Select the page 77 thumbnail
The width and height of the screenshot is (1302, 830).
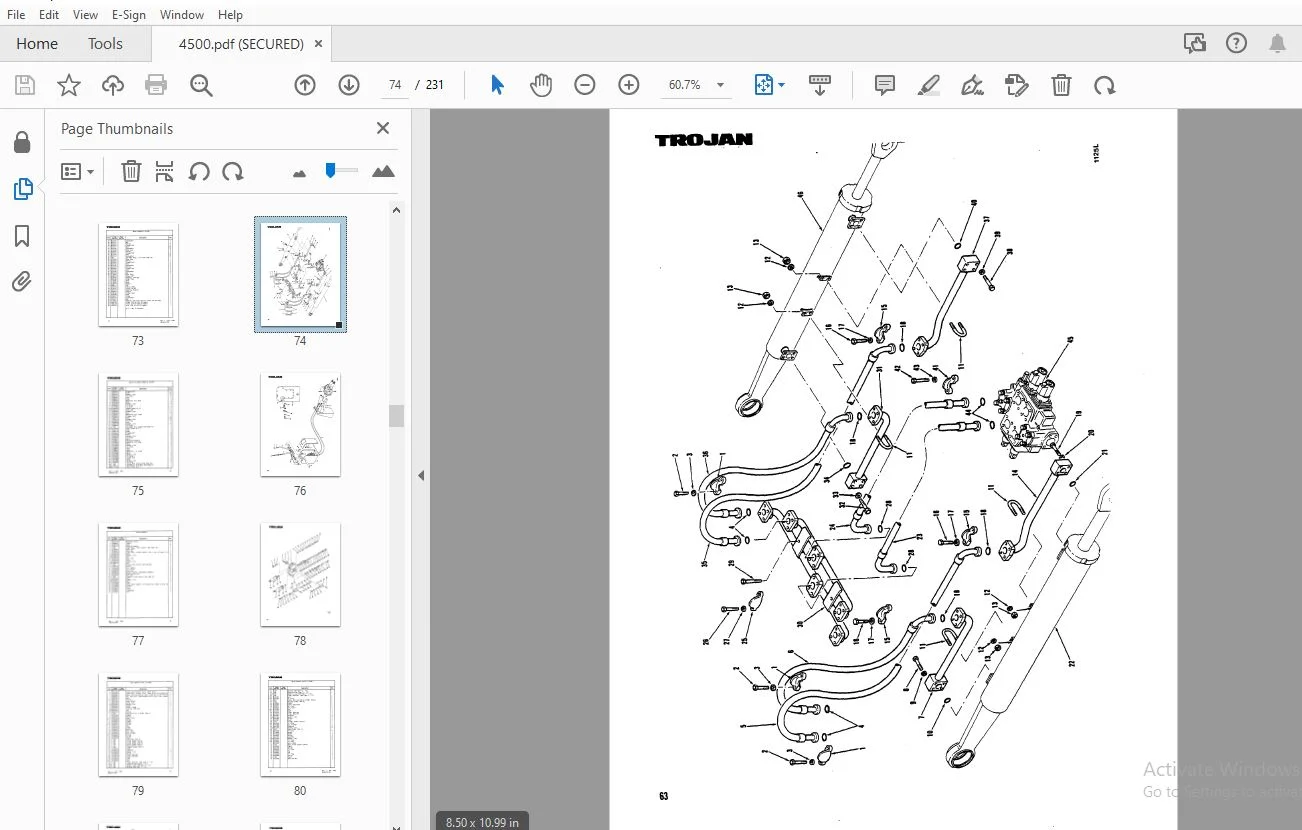click(138, 575)
